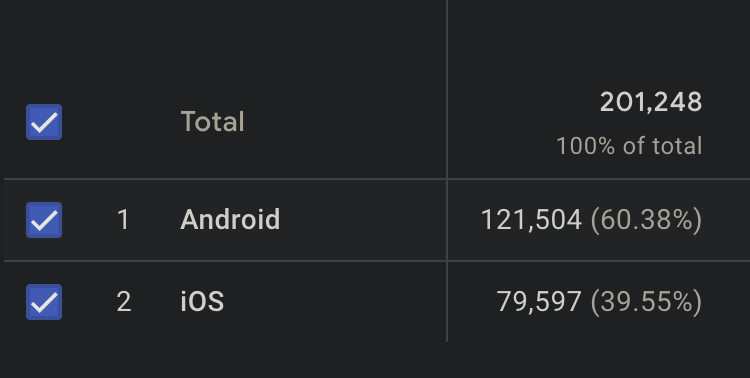Image resolution: width=750 pixels, height=378 pixels.
Task: Select the 121,504 Android value
Action: point(531,220)
